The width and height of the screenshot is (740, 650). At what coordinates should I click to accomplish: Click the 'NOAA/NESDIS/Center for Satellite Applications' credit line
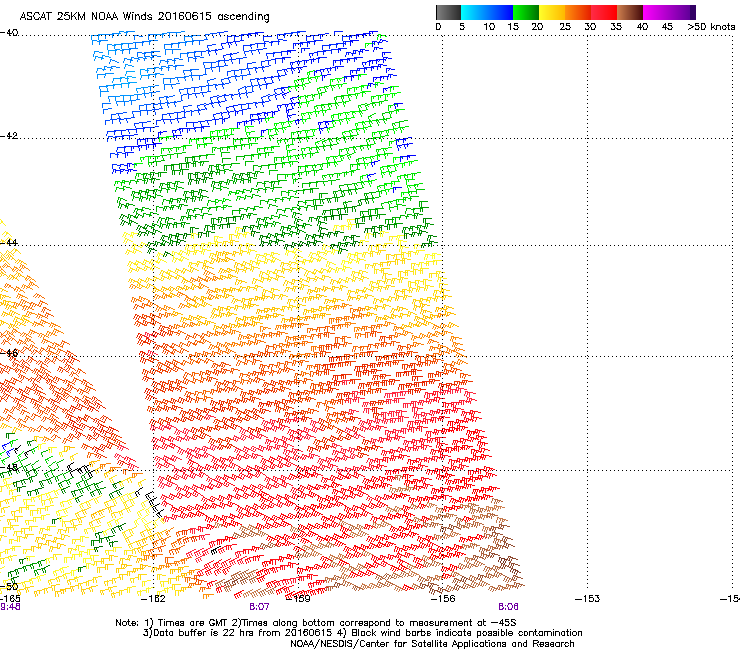pyautogui.click(x=432, y=643)
